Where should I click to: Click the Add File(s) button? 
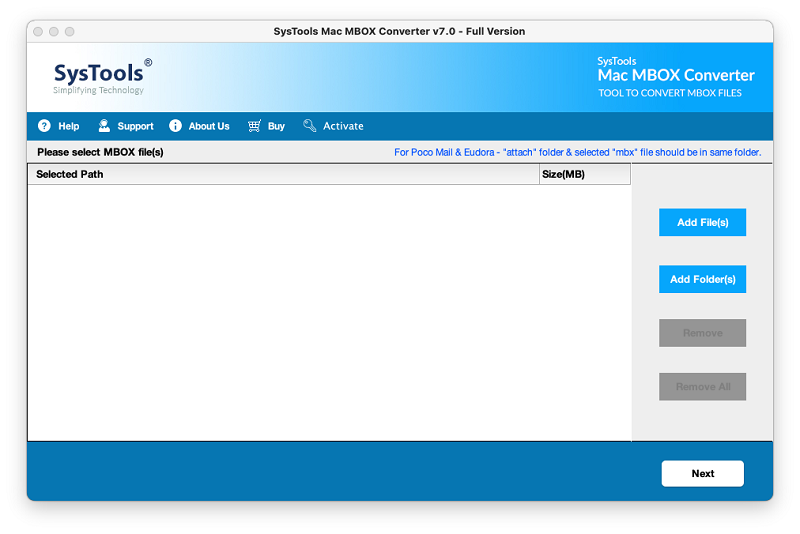point(702,222)
